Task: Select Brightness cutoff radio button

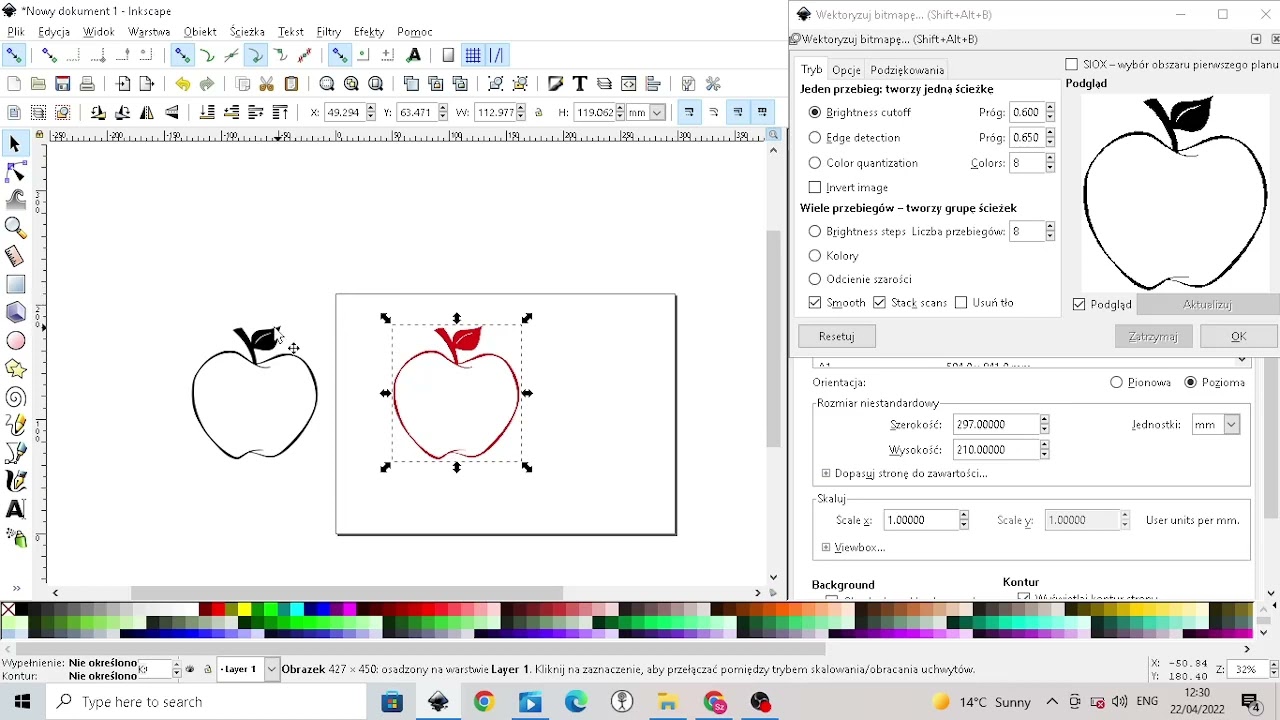Action: (815, 112)
